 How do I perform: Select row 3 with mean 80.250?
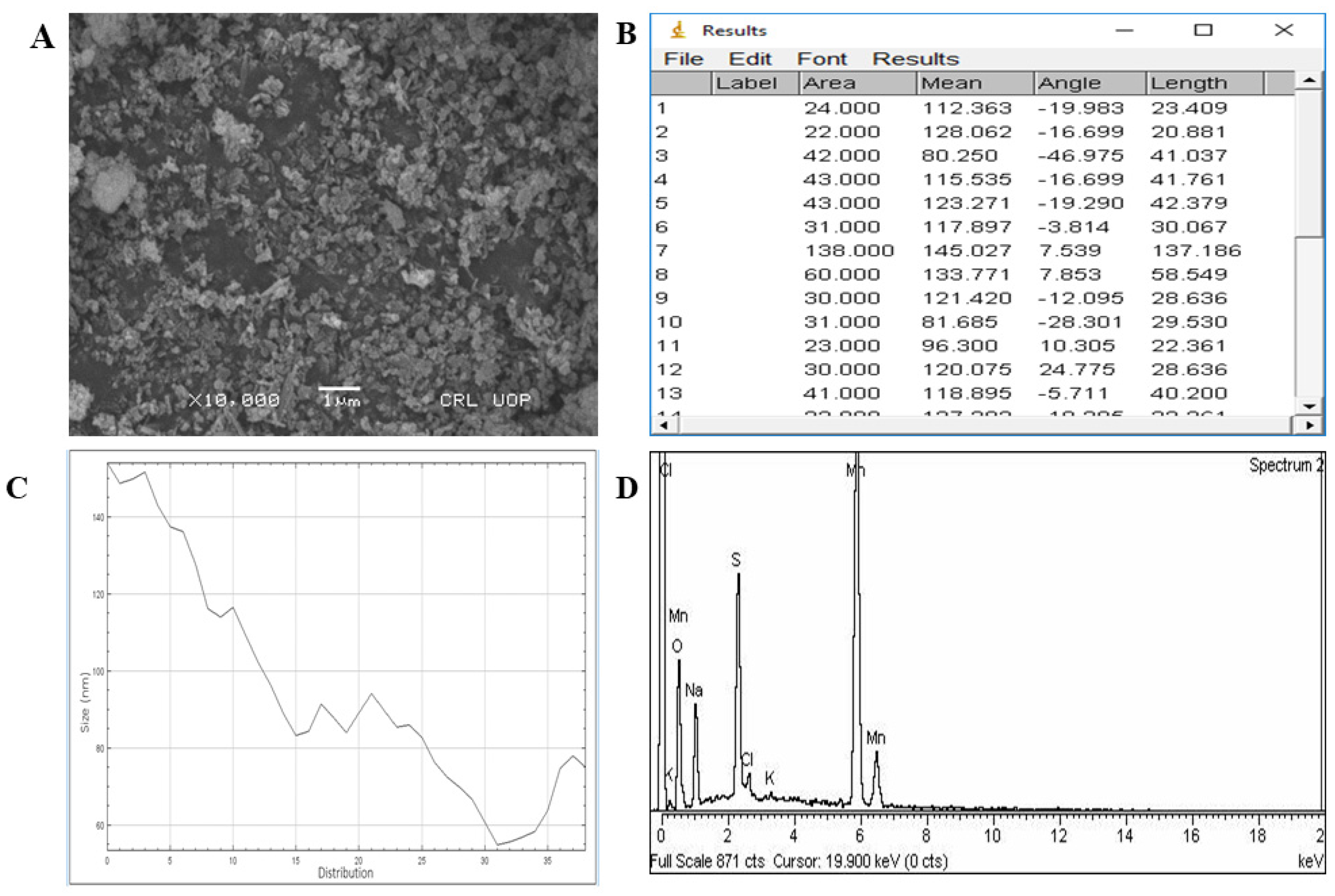(973, 156)
